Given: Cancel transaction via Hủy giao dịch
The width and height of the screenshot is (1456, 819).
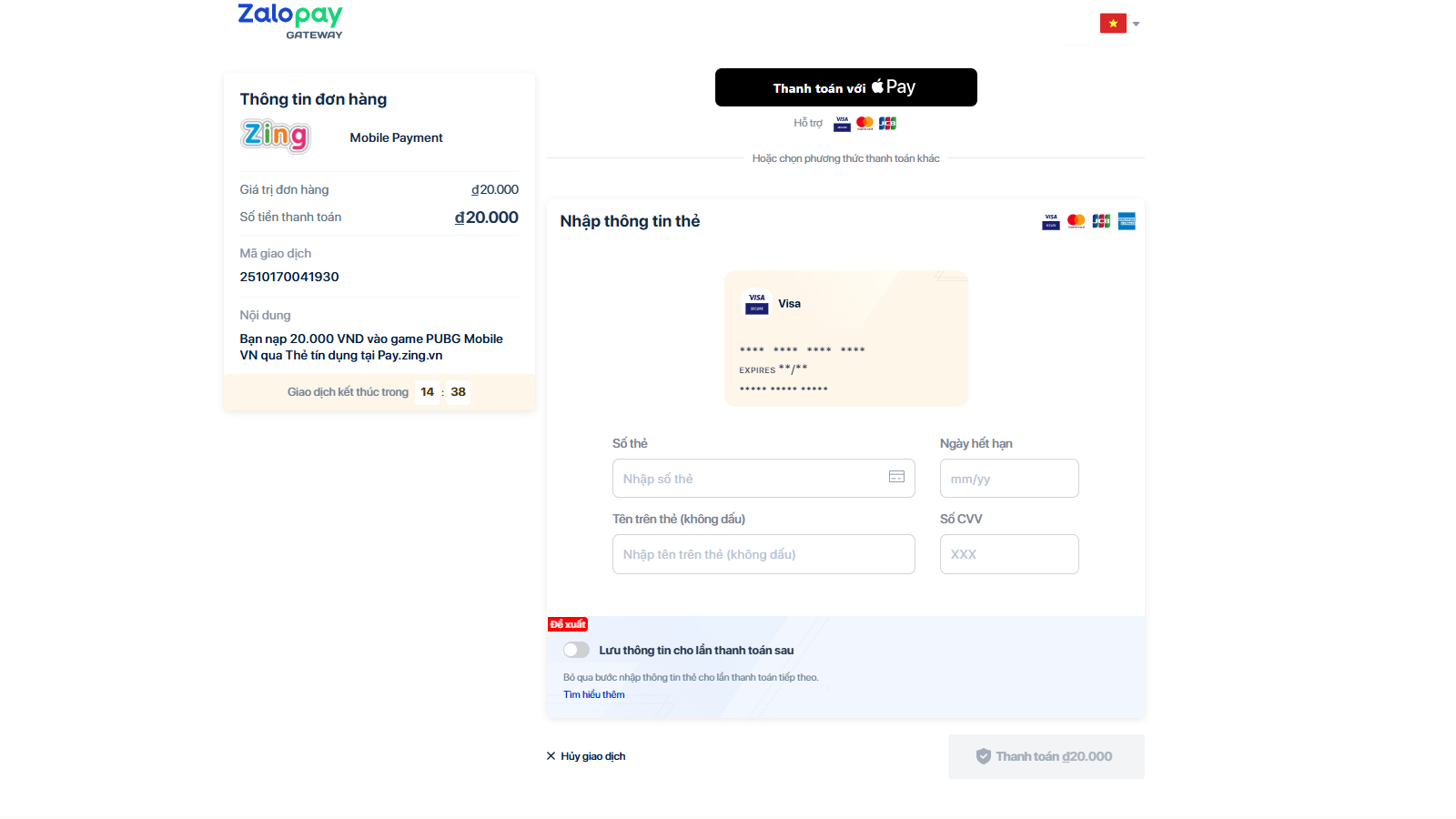Looking at the screenshot, I should pos(586,756).
